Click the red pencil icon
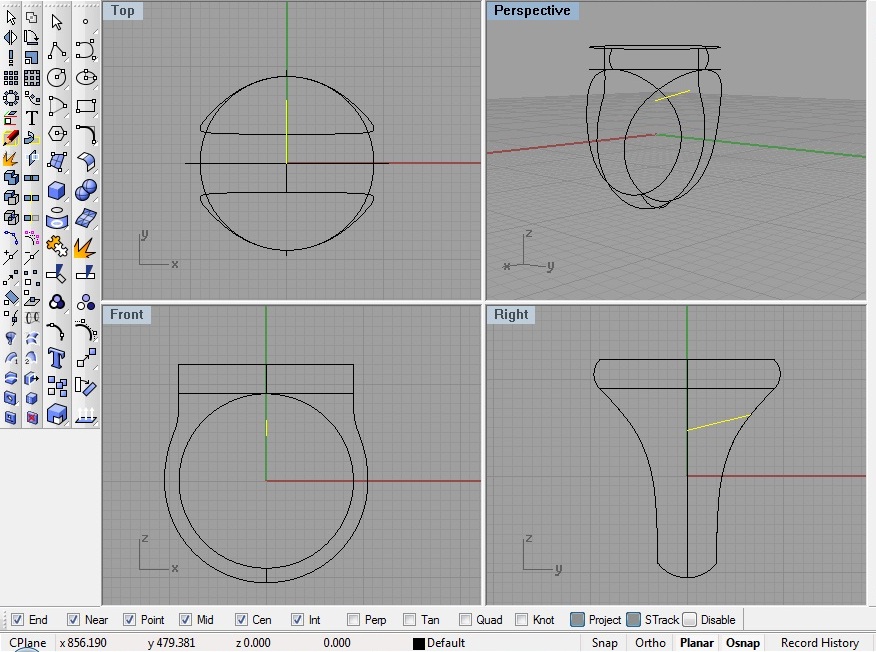This screenshot has height=652, width=876. pyautogui.click(x=11, y=137)
